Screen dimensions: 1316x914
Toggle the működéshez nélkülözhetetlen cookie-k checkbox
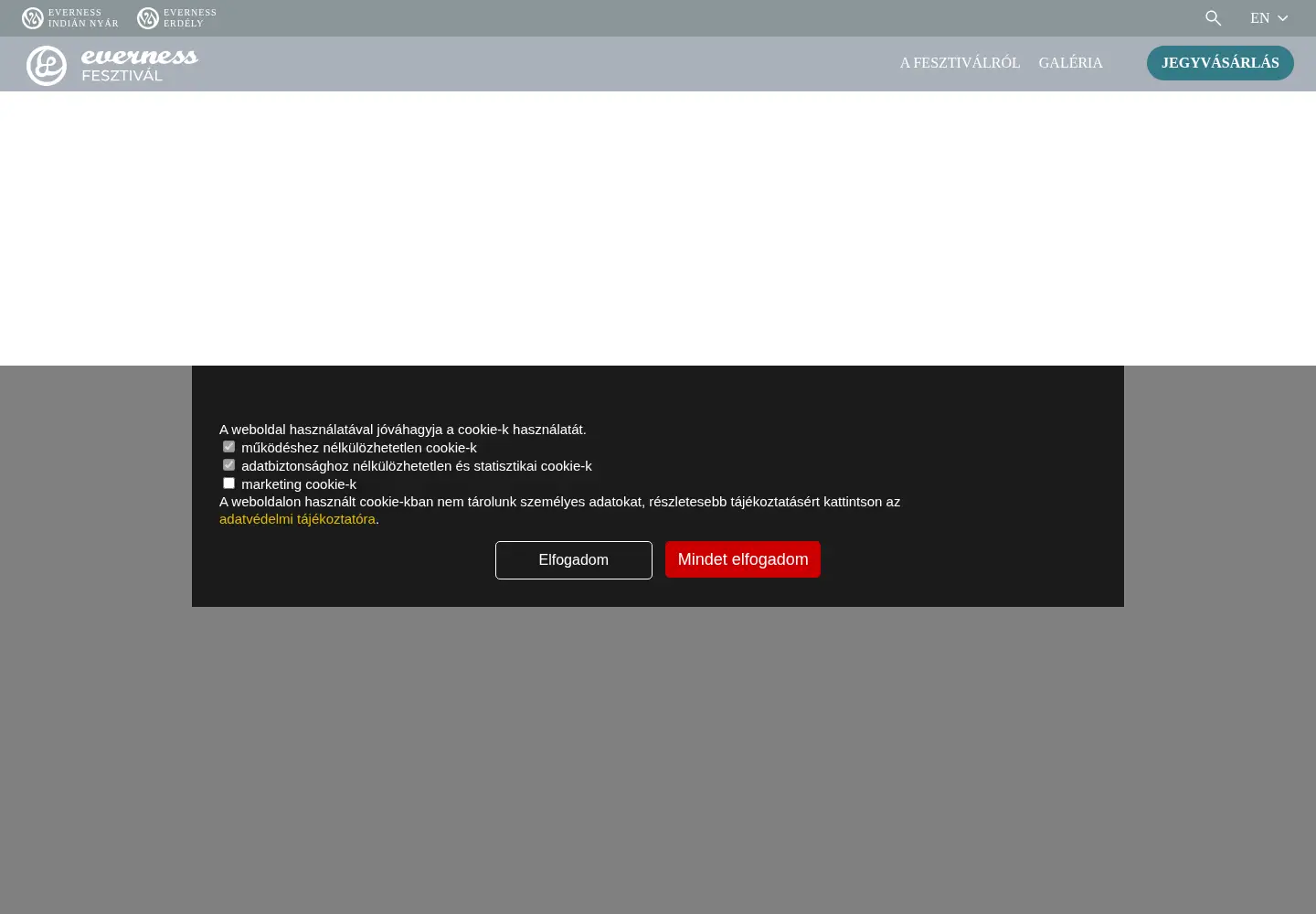click(x=228, y=447)
